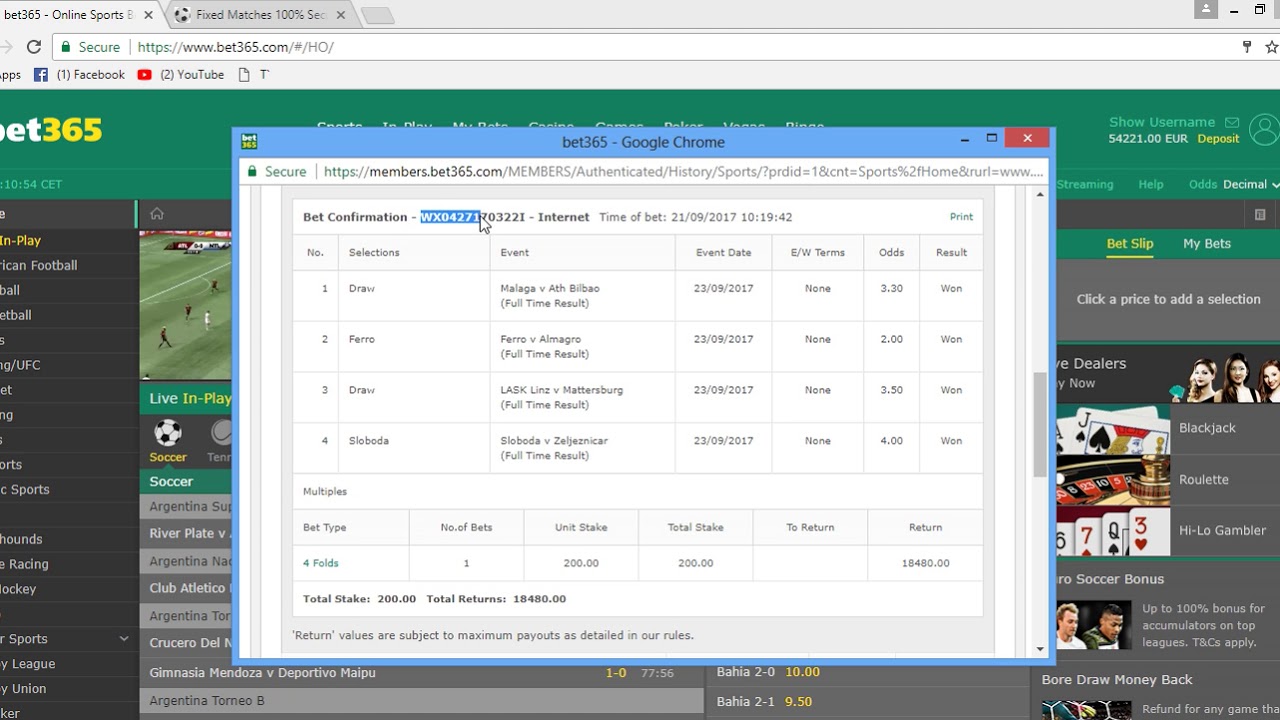Switch to the My Bets tab
1280x720 pixels.
tap(1207, 243)
